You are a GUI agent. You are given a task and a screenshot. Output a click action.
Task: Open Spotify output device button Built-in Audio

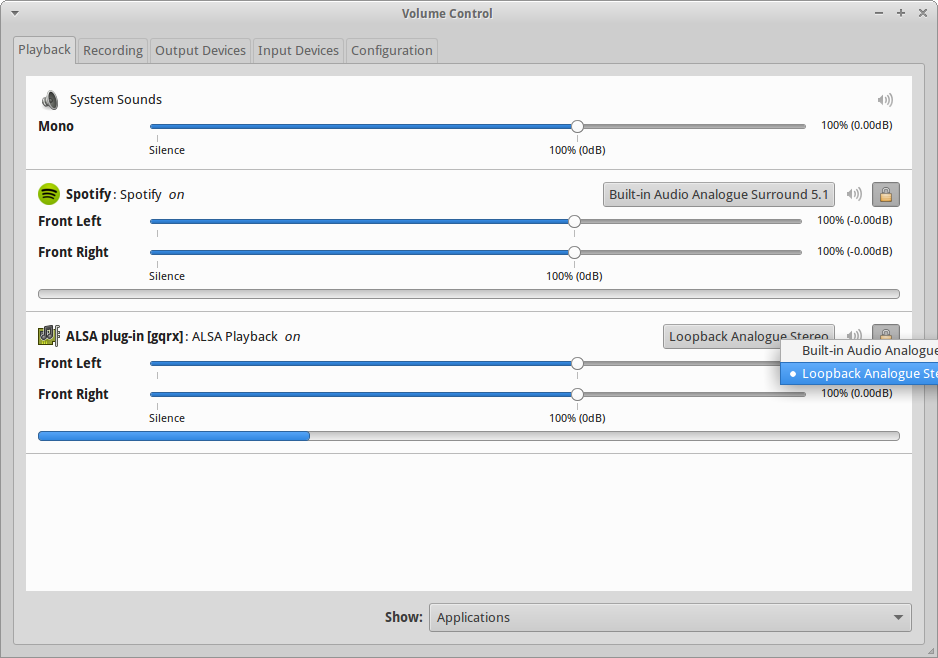tap(718, 194)
